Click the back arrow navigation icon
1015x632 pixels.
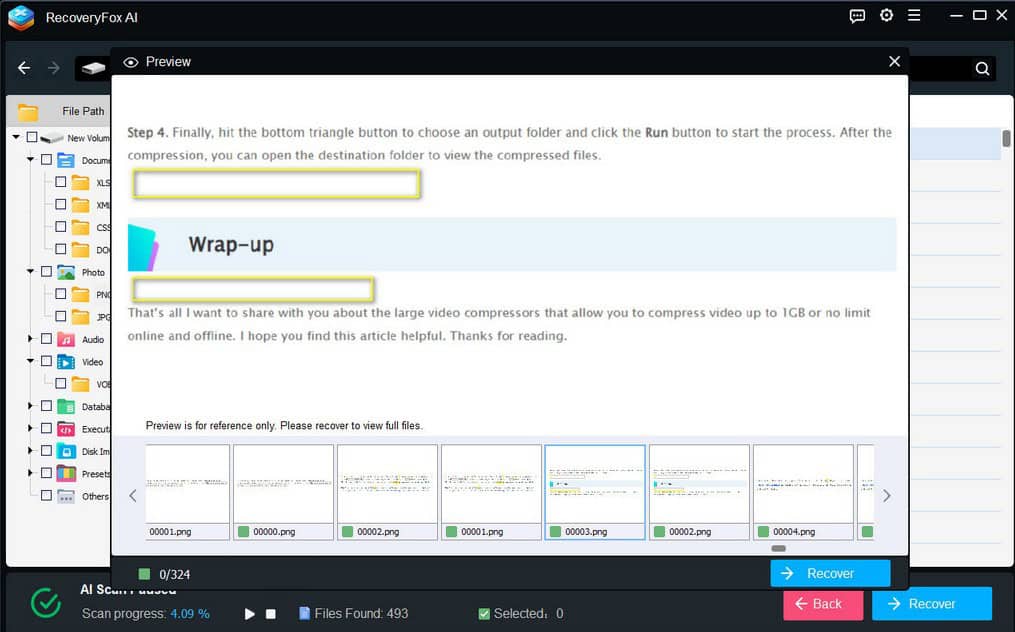tap(24, 68)
